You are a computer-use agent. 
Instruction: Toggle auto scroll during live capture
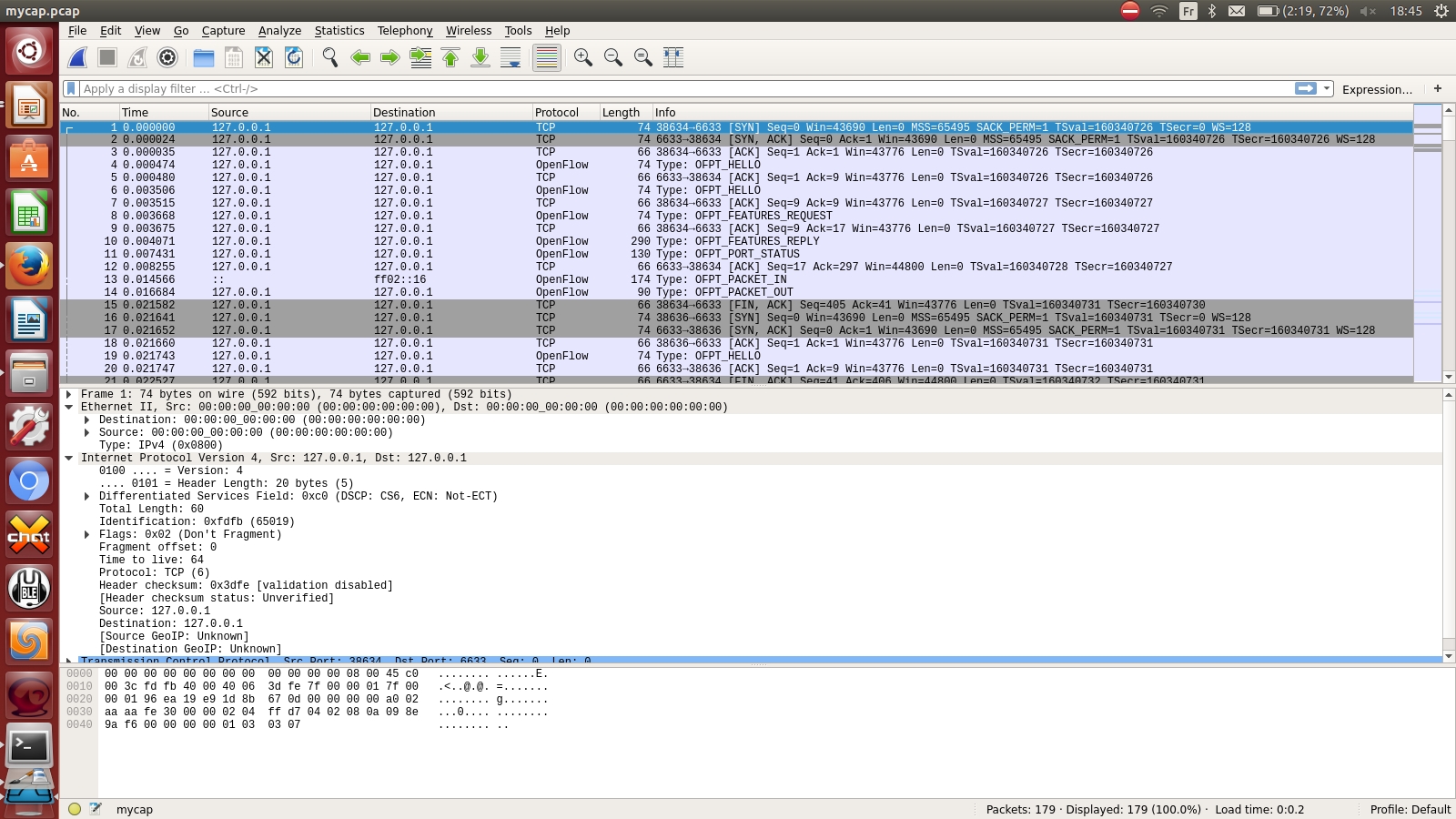(x=511, y=57)
